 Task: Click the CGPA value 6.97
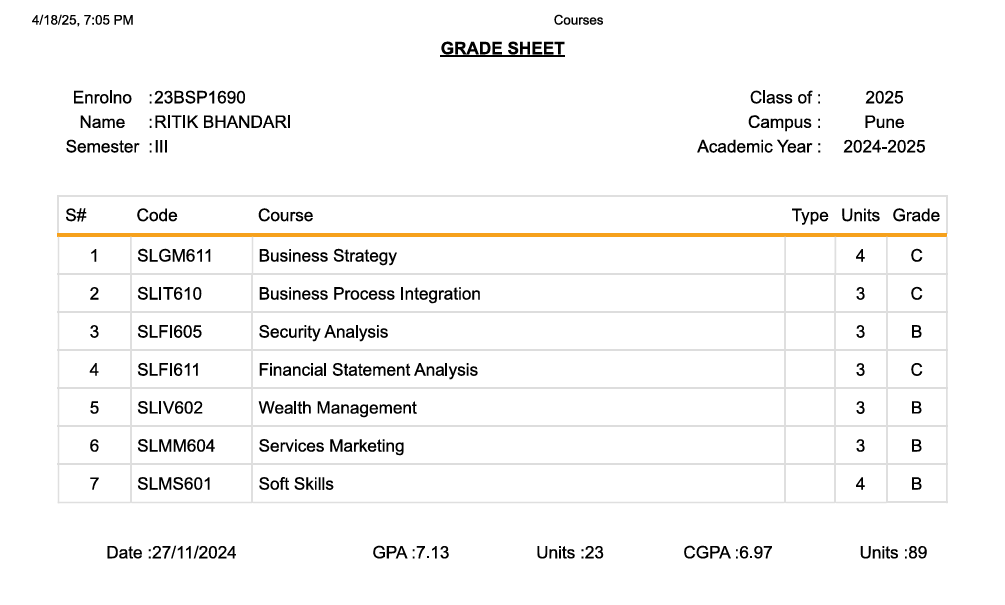pos(755,552)
